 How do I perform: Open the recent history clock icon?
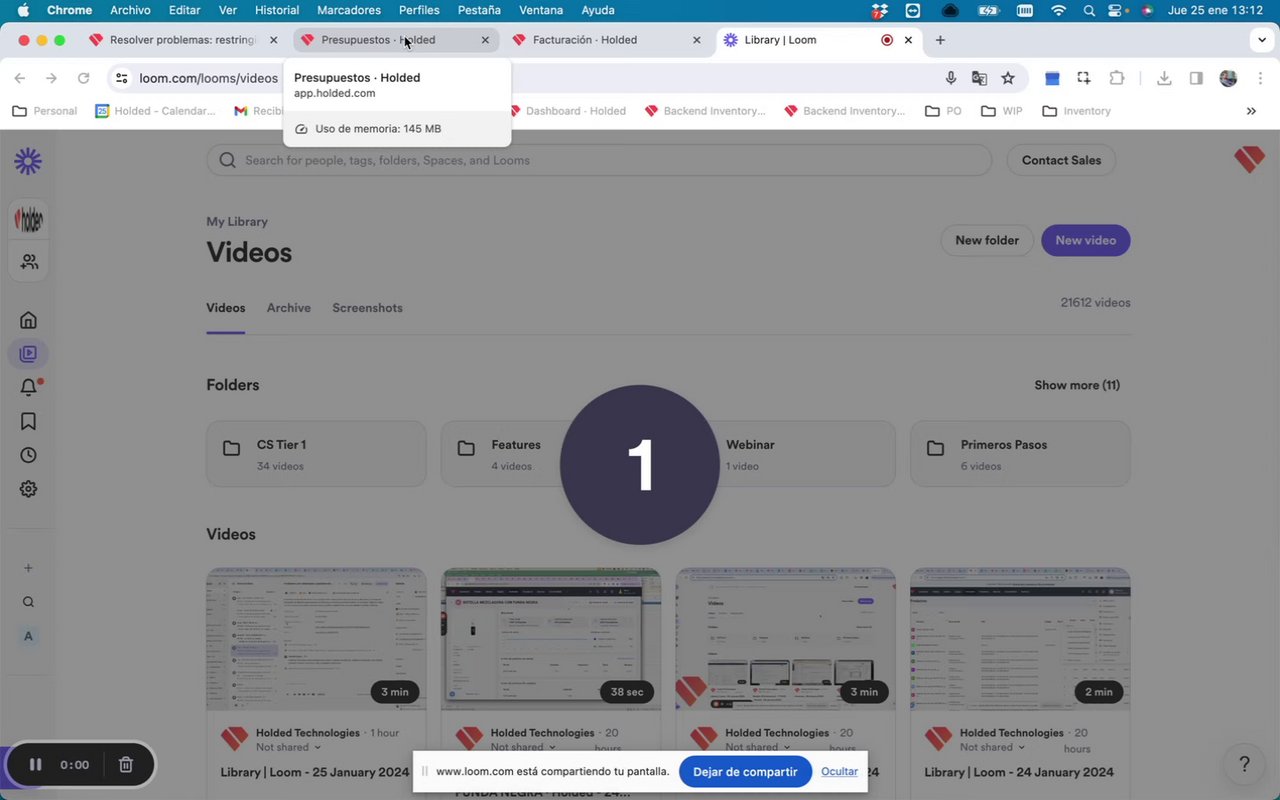(28, 455)
